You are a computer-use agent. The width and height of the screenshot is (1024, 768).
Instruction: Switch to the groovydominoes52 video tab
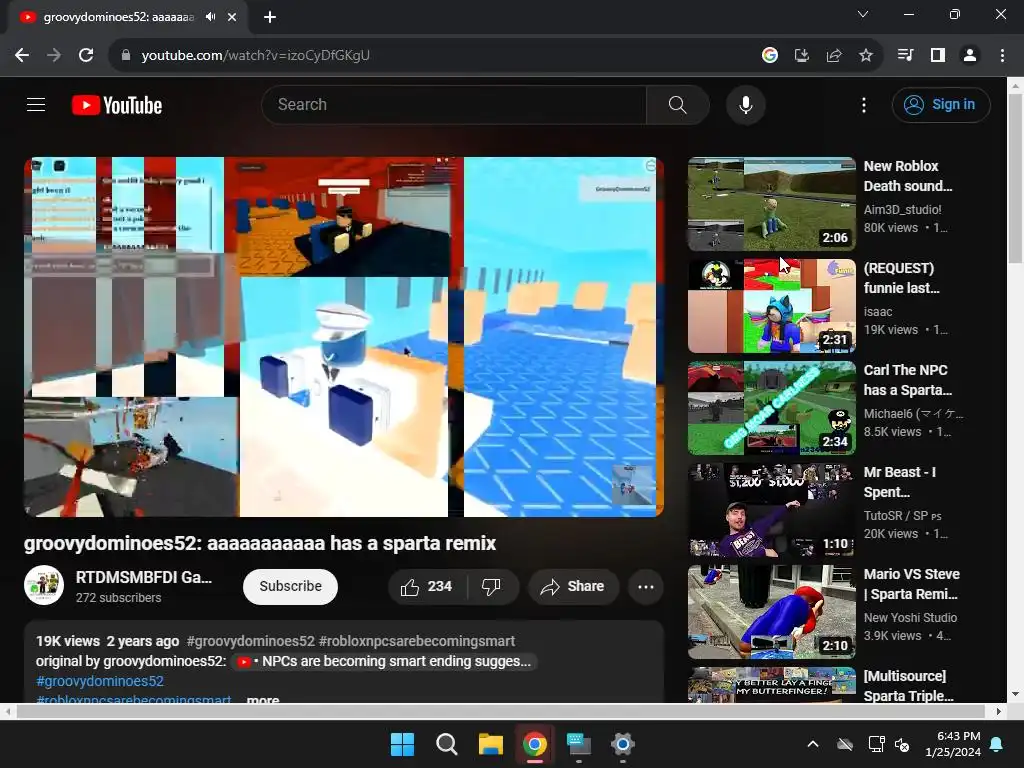pyautogui.click(x=118, y=17)
